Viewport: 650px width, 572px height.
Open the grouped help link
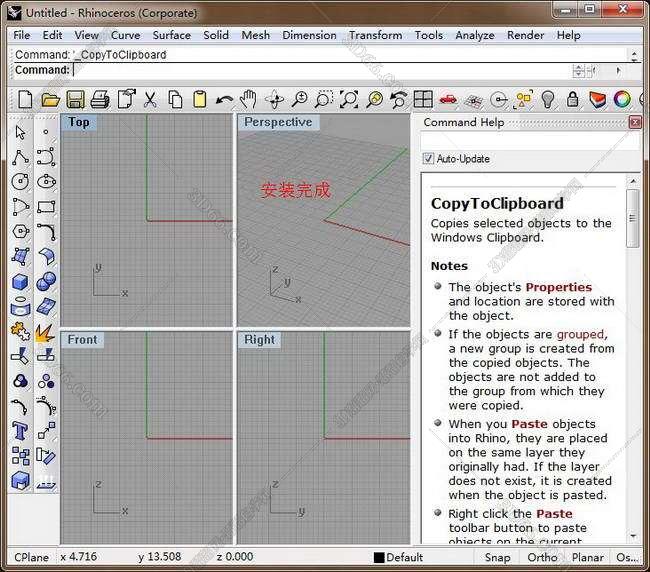coord(580,334)
